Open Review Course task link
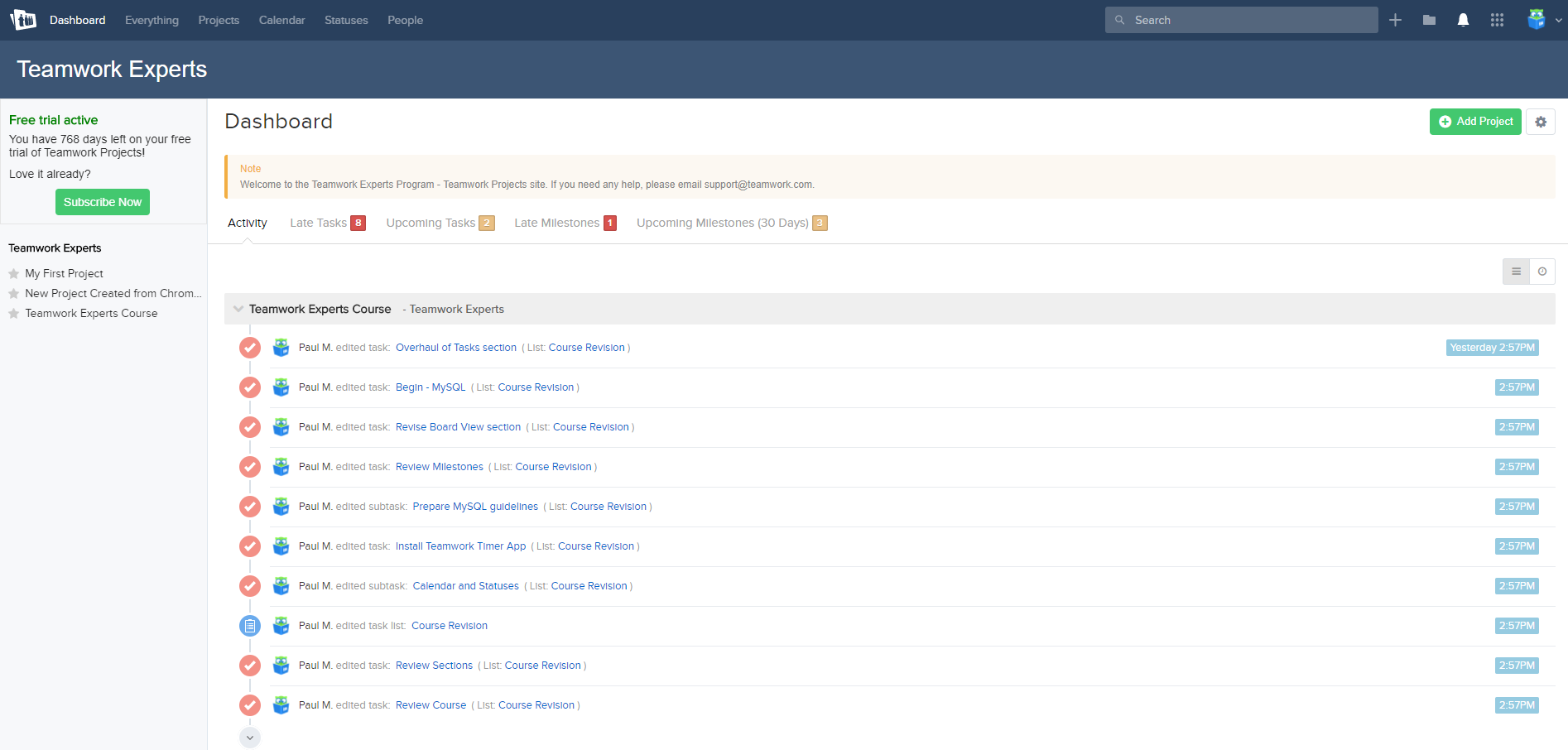The image size is (1568, 750). pyautogui.click(x=430, y=705)
